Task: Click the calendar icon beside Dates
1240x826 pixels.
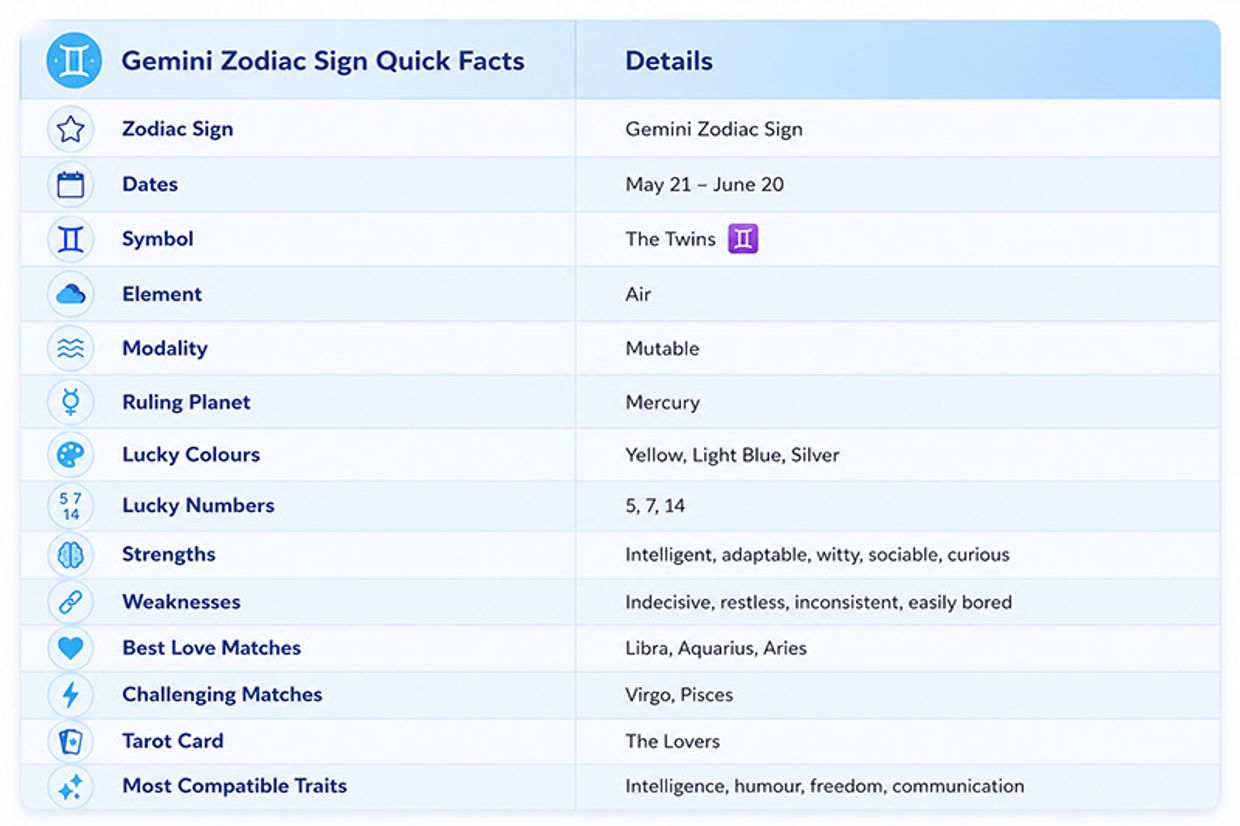Action: pos(70,184)
